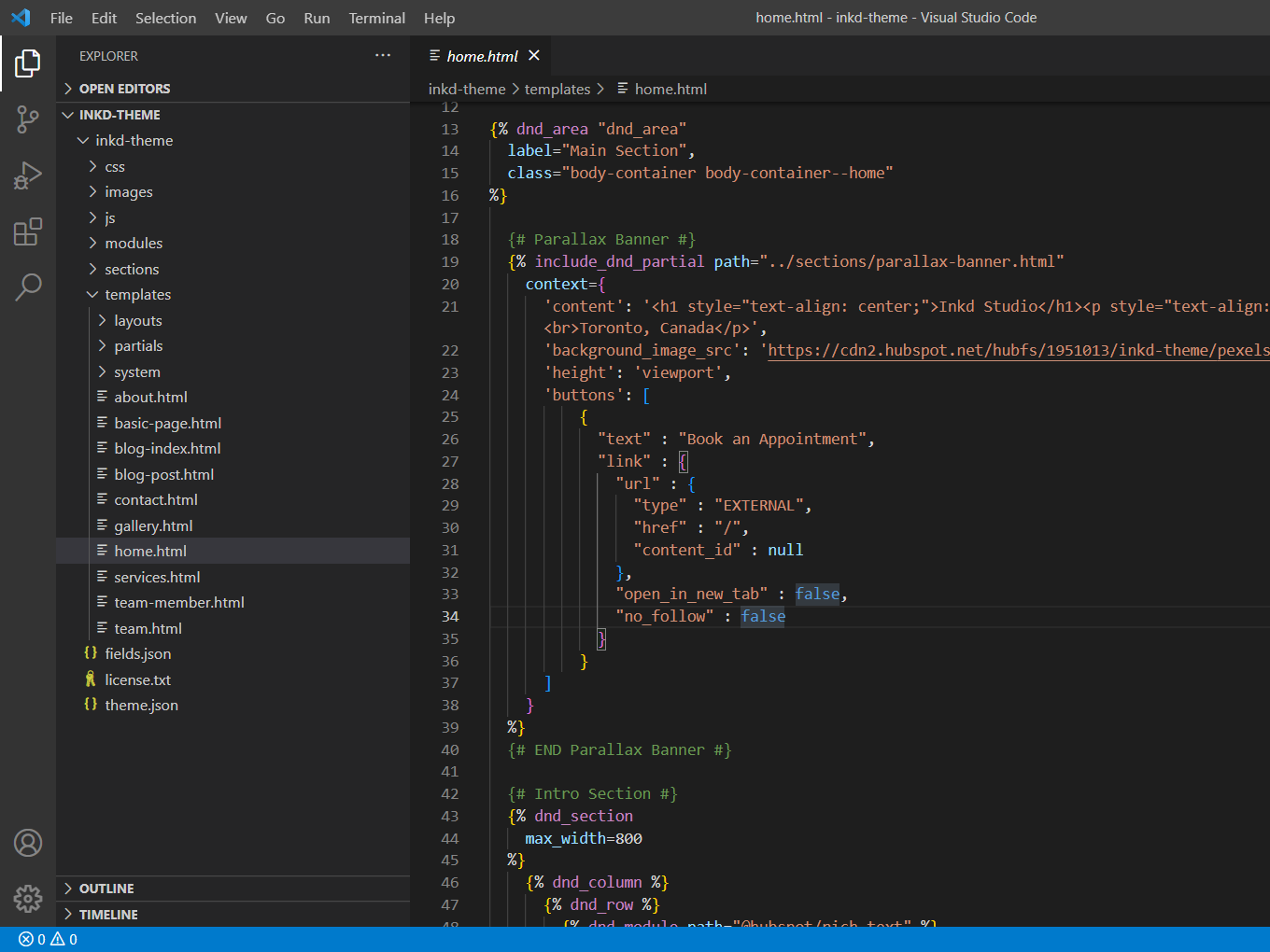
Task: Click the Explorer more actions ellipsis
Action: tap(383, 56)
